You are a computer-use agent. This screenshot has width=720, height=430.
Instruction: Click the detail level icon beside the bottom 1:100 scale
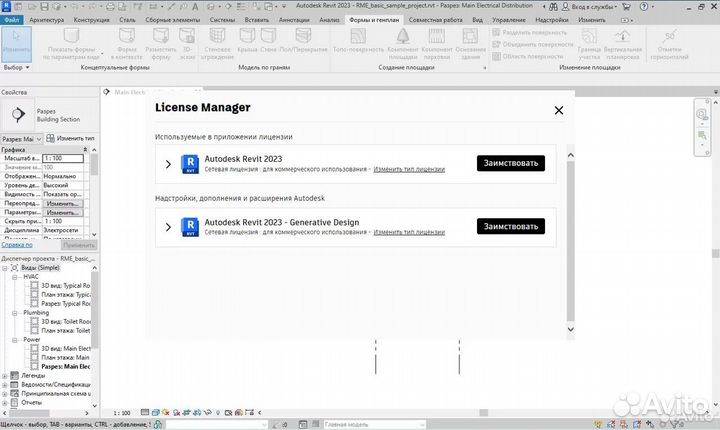pos(145,413)
